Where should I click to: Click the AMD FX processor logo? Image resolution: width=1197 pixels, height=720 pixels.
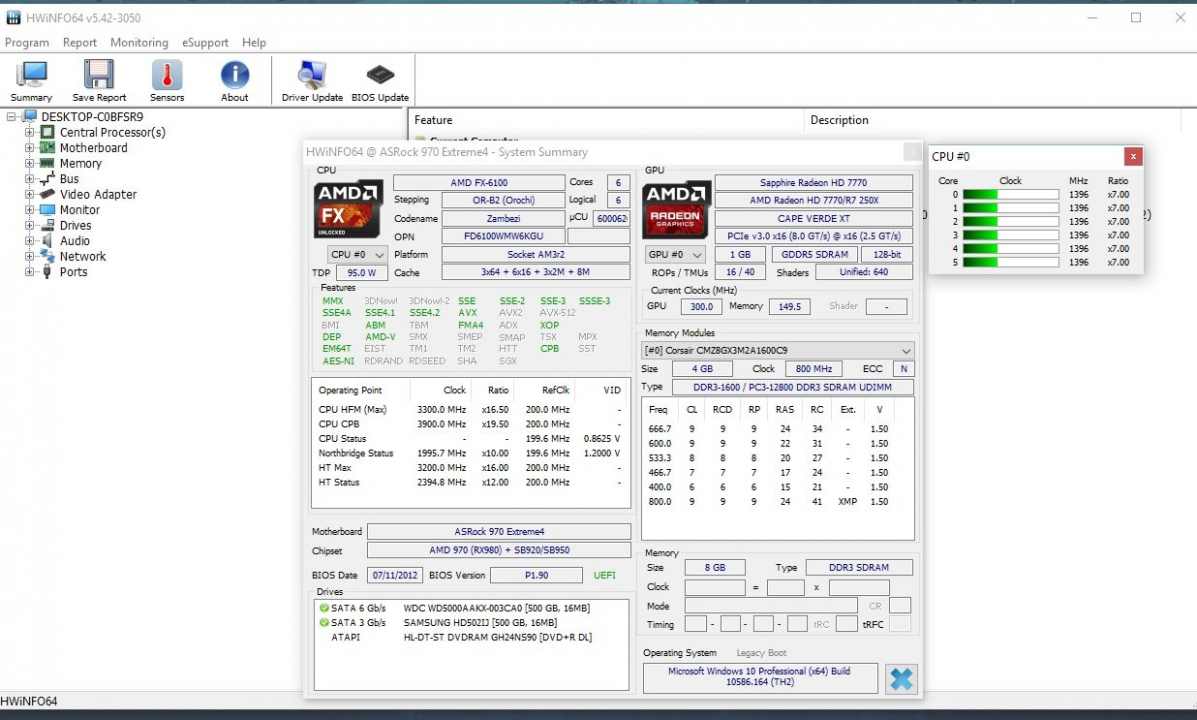[x=348, y=209]
